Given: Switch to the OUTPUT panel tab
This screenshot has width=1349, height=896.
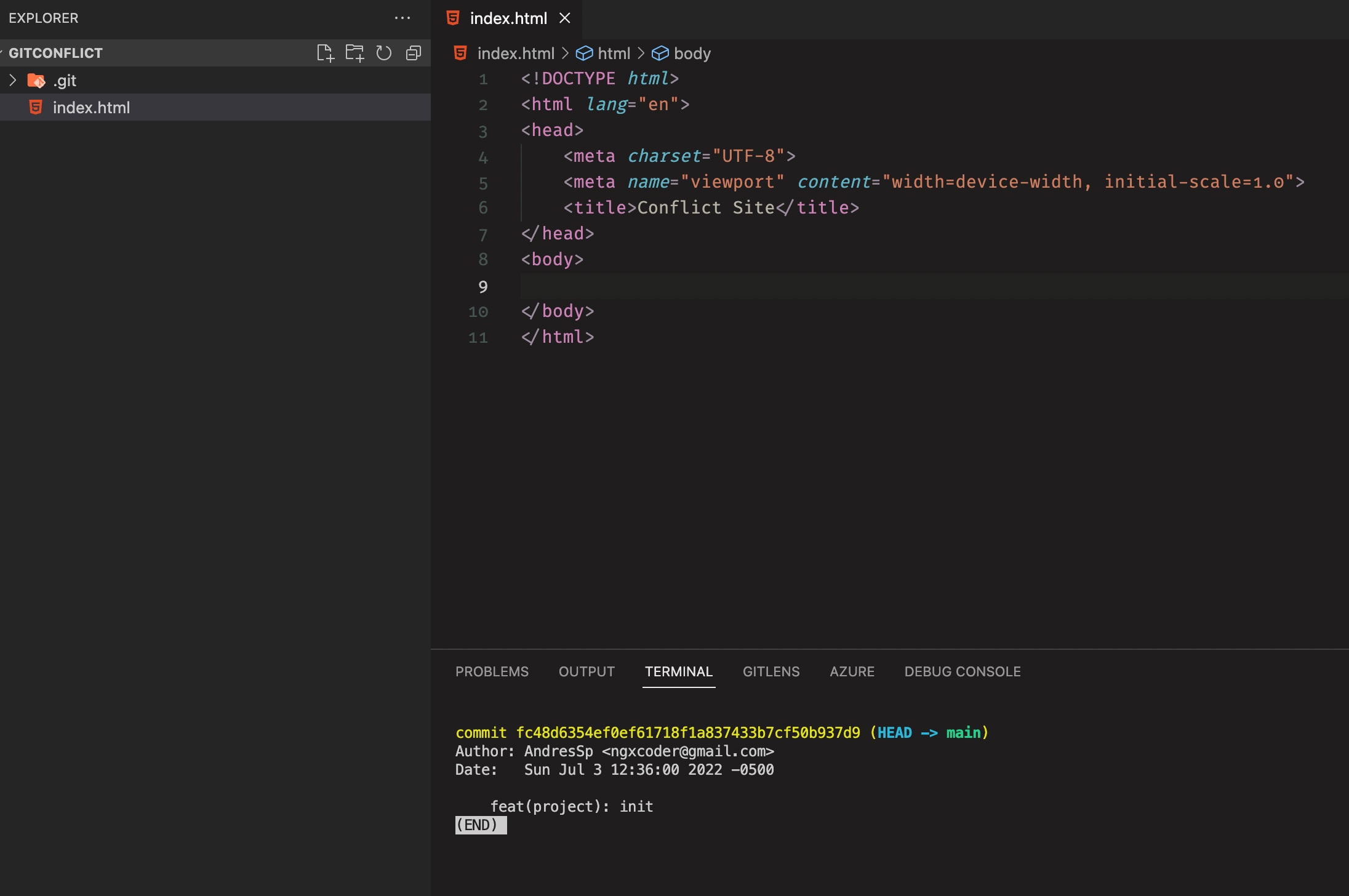Looking at the screenshot, I should click(x=586, y=671).
